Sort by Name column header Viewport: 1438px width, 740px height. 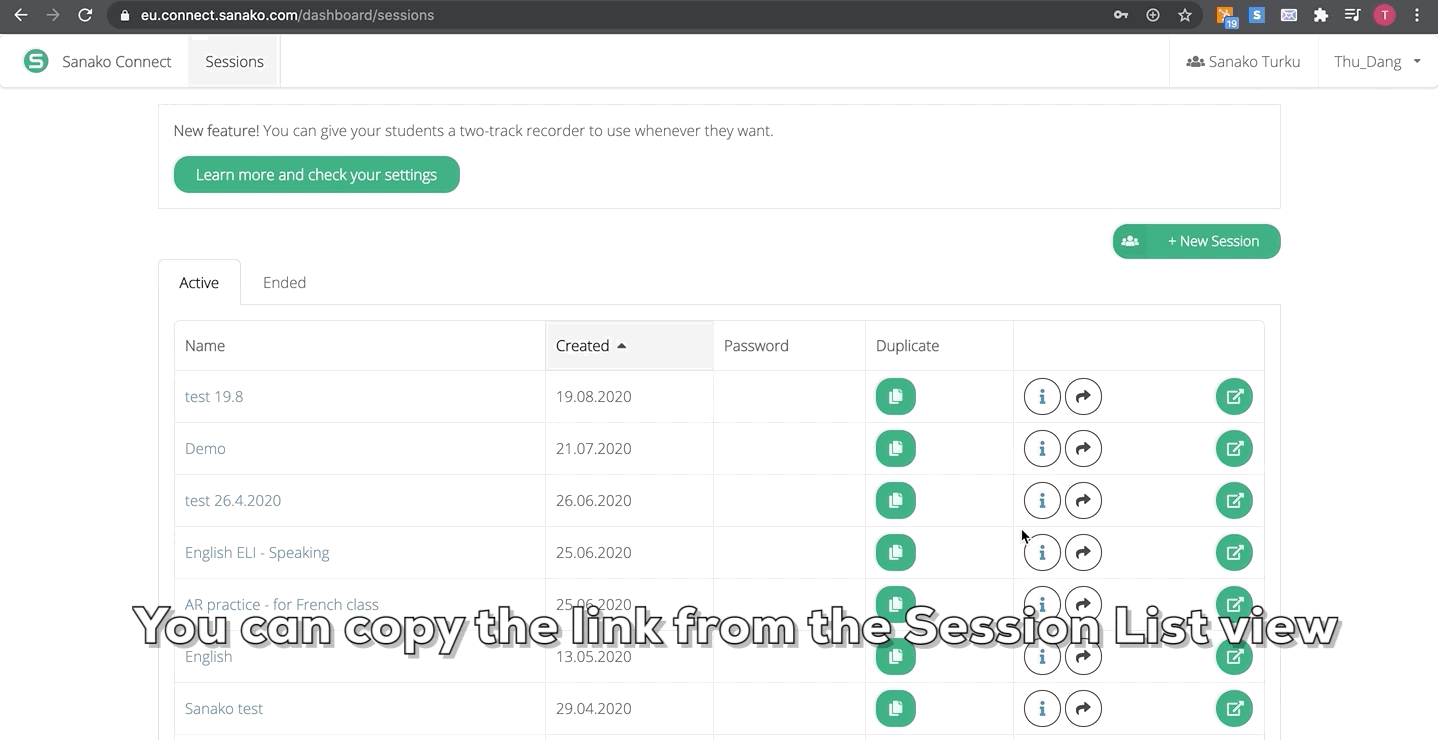pyautogui.click(x=360, y=345)
